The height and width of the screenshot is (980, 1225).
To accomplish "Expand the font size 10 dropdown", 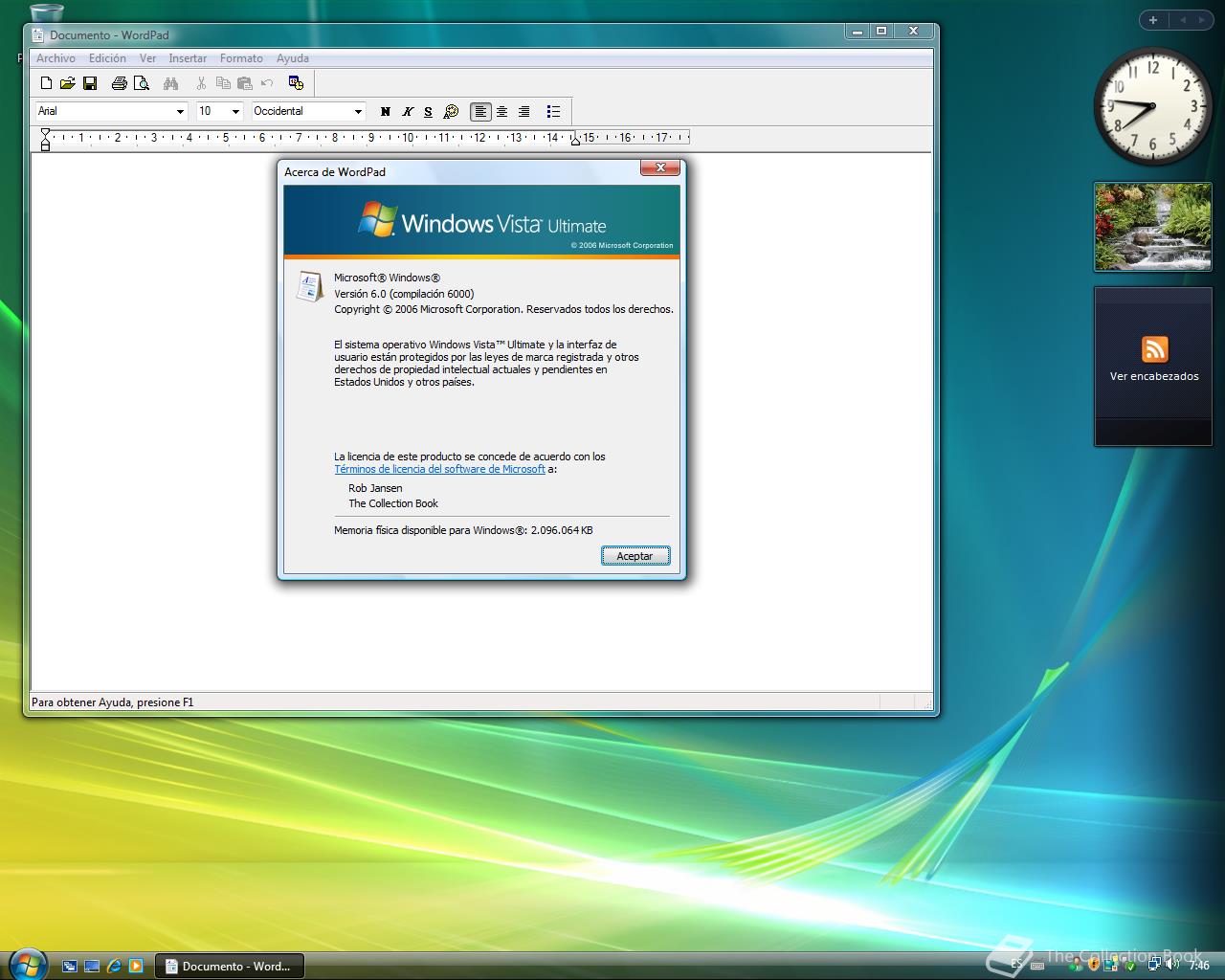I will (235, 112).
